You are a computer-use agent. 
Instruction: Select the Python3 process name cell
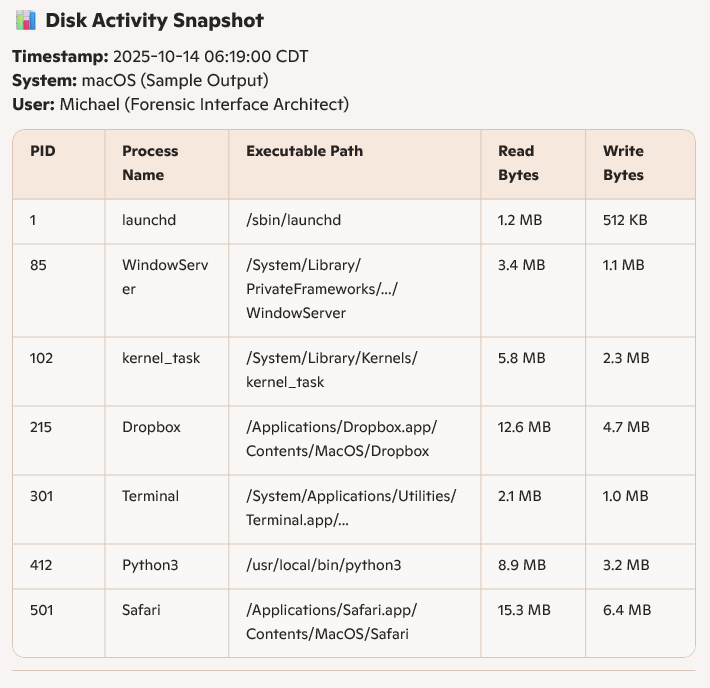(150, 565)
